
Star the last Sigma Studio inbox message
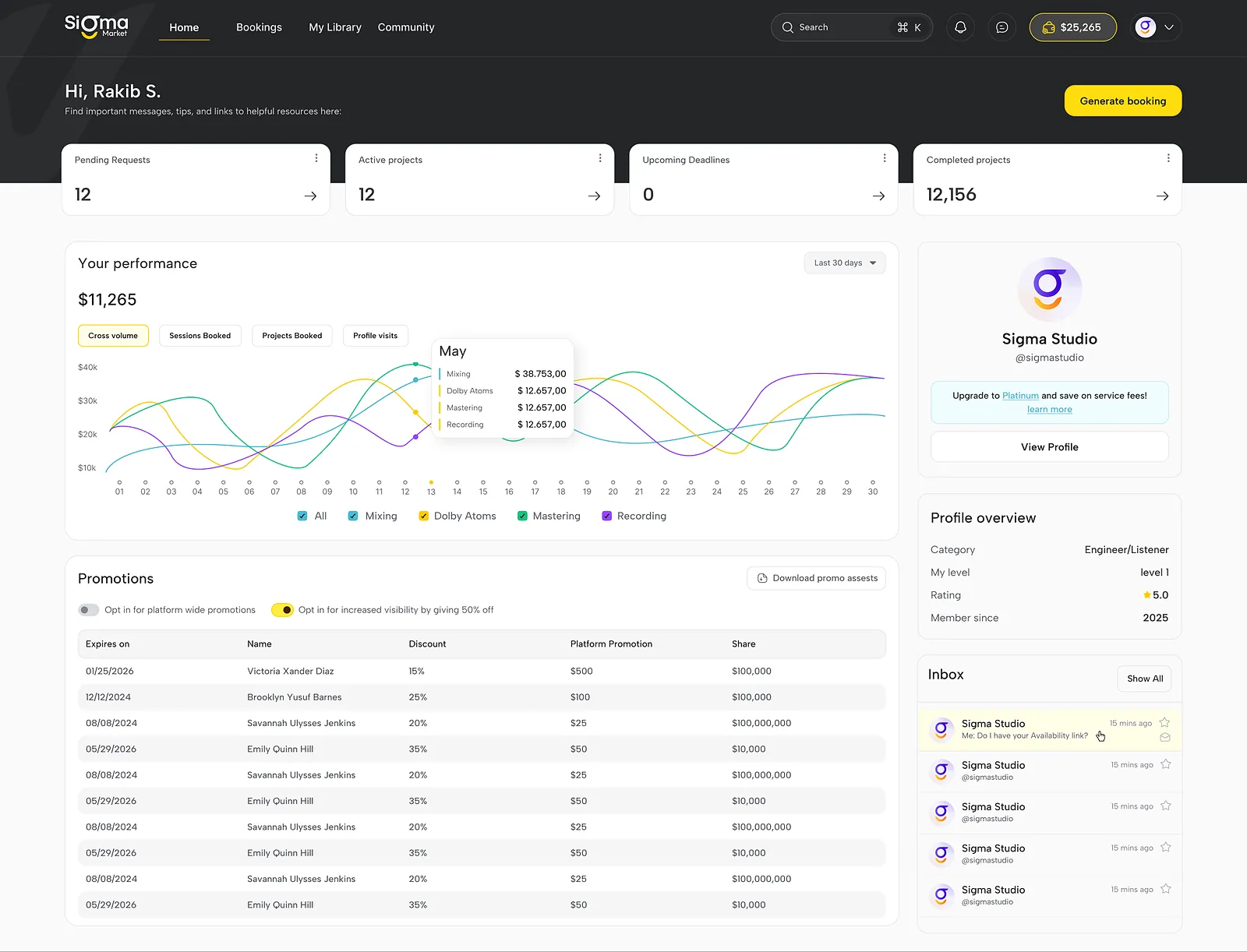1165,889
